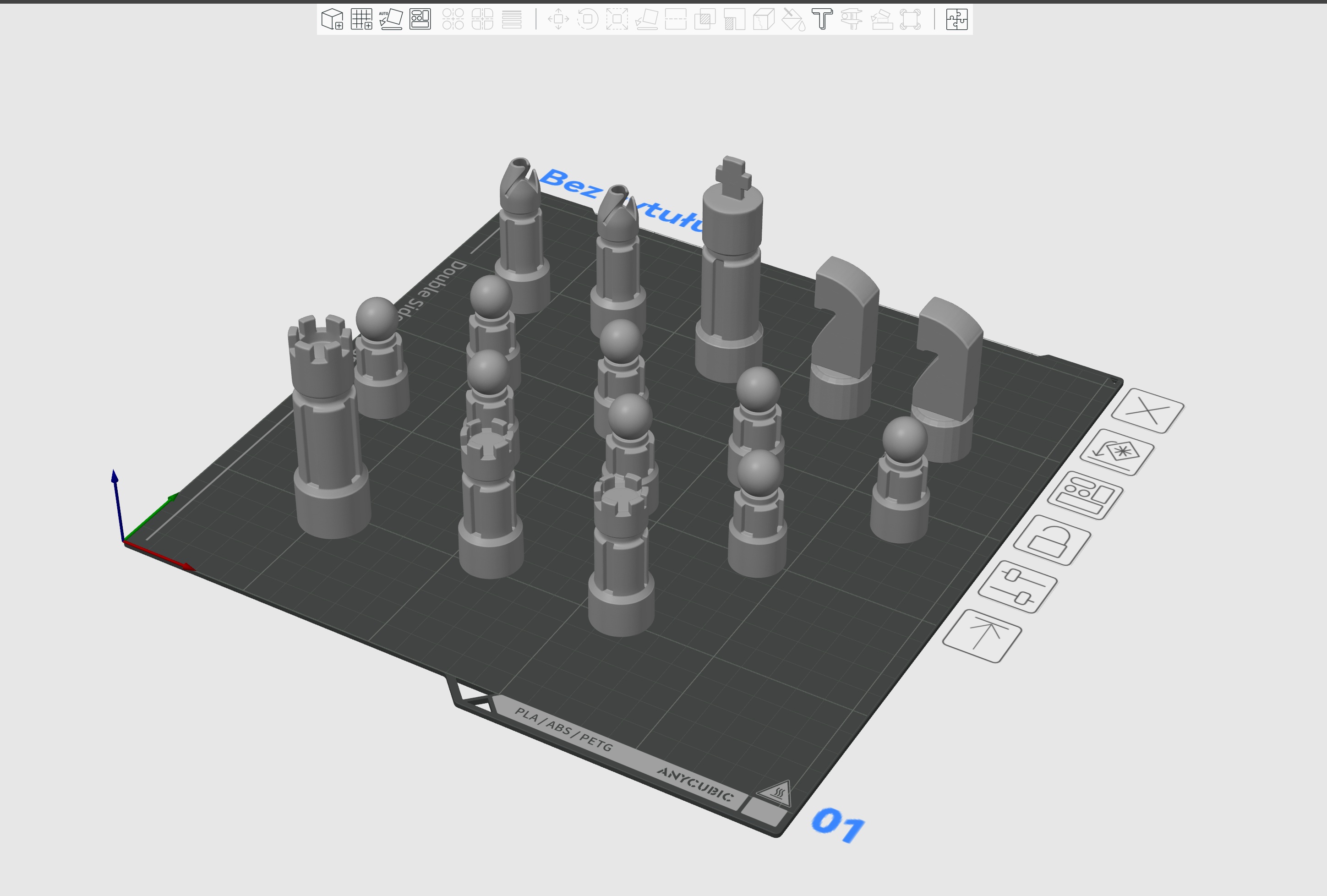1327x896 pixels.
Task: Open the Brim ears tool
Action: [910, 19]
